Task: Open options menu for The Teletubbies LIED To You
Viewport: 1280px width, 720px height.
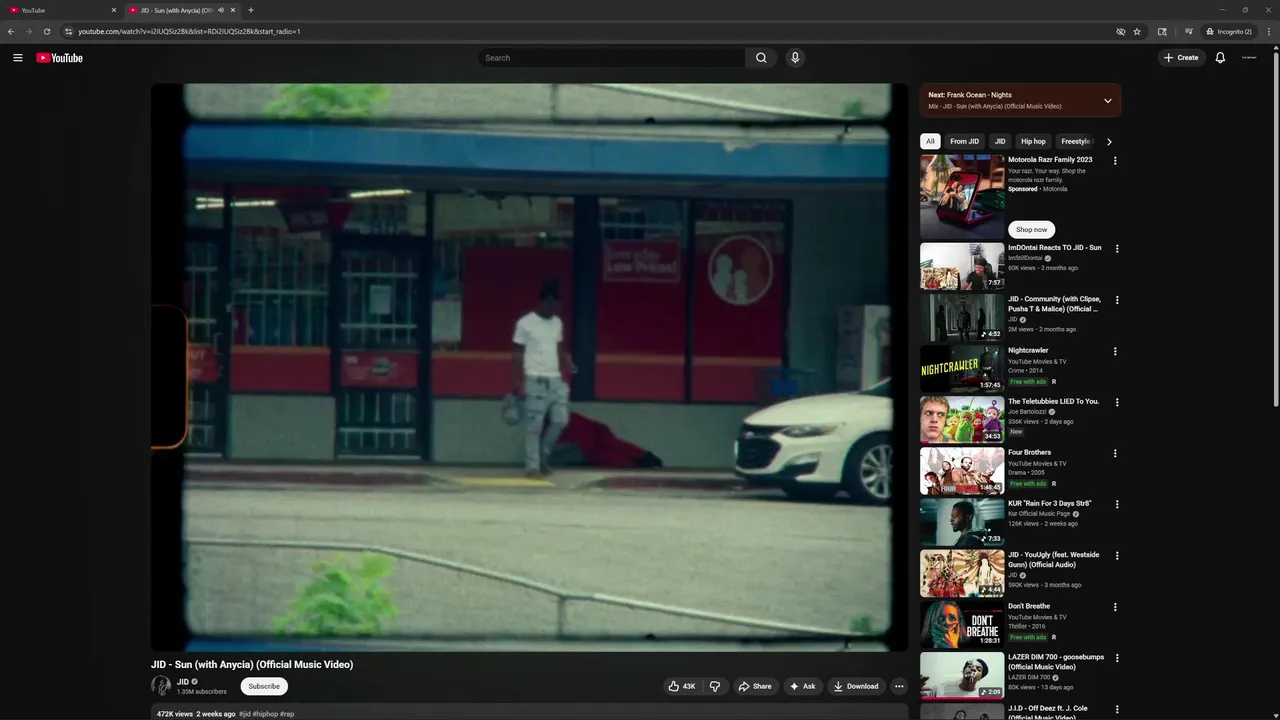Action: (x=1116, y=403)
